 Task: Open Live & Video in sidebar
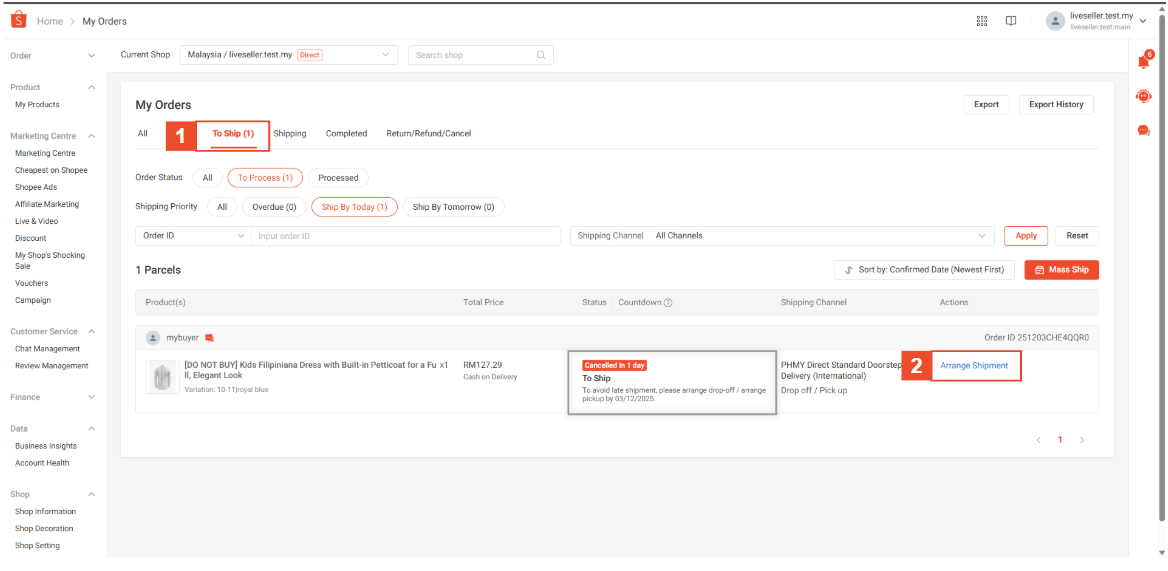36,221
